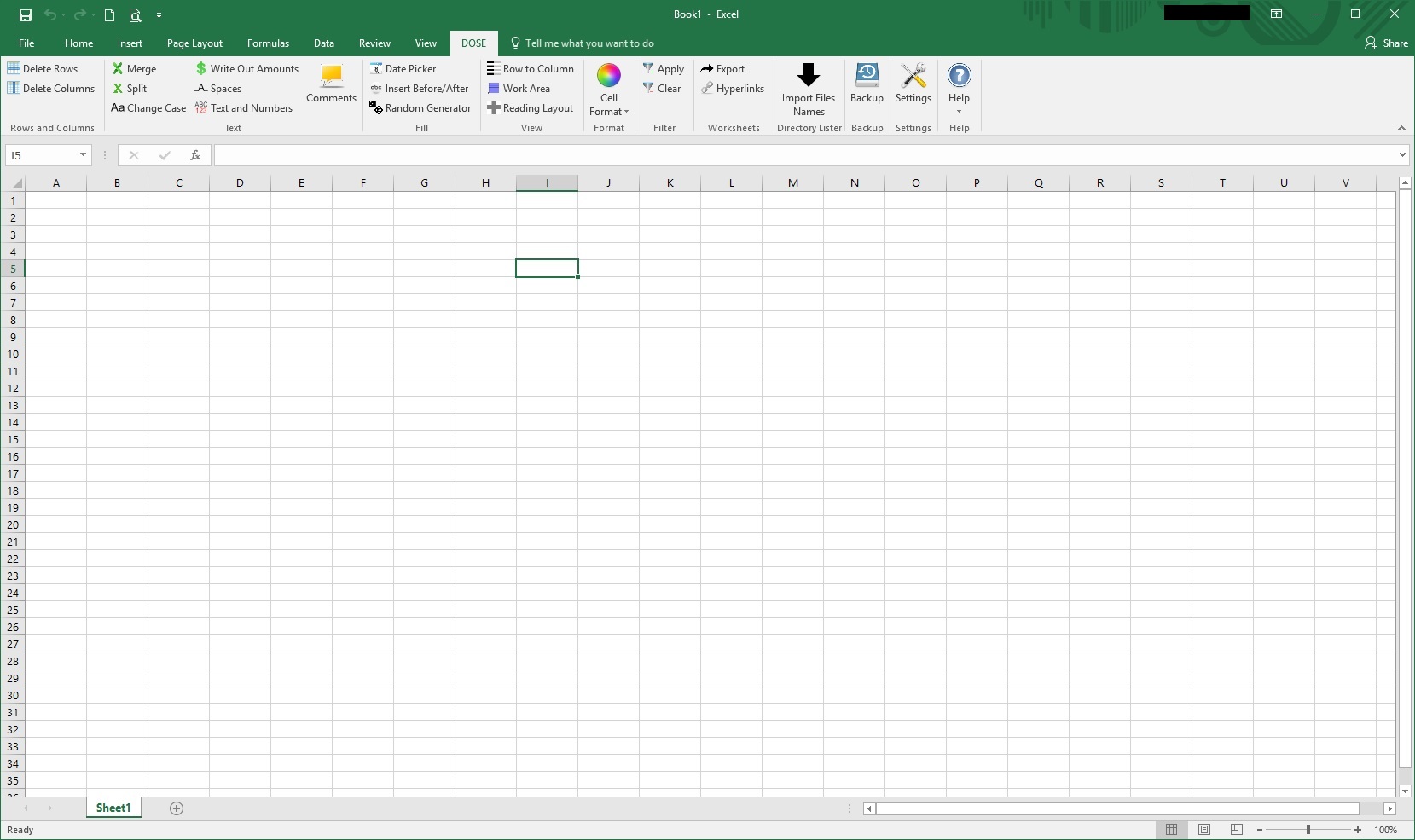Switch to the Review tab

click(374, 43)
